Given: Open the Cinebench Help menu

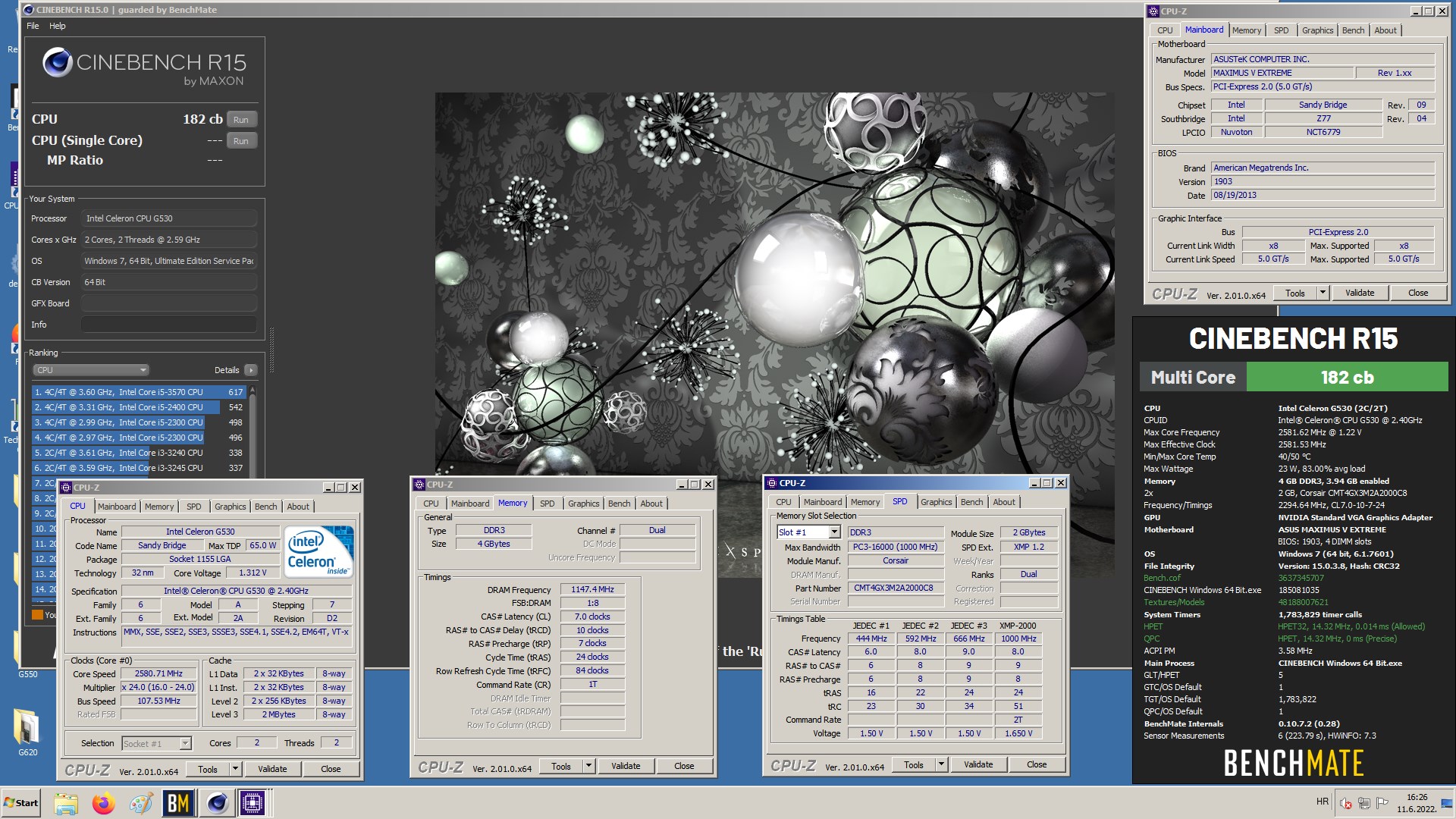Looking at the screenshot, I should [58, 26].
